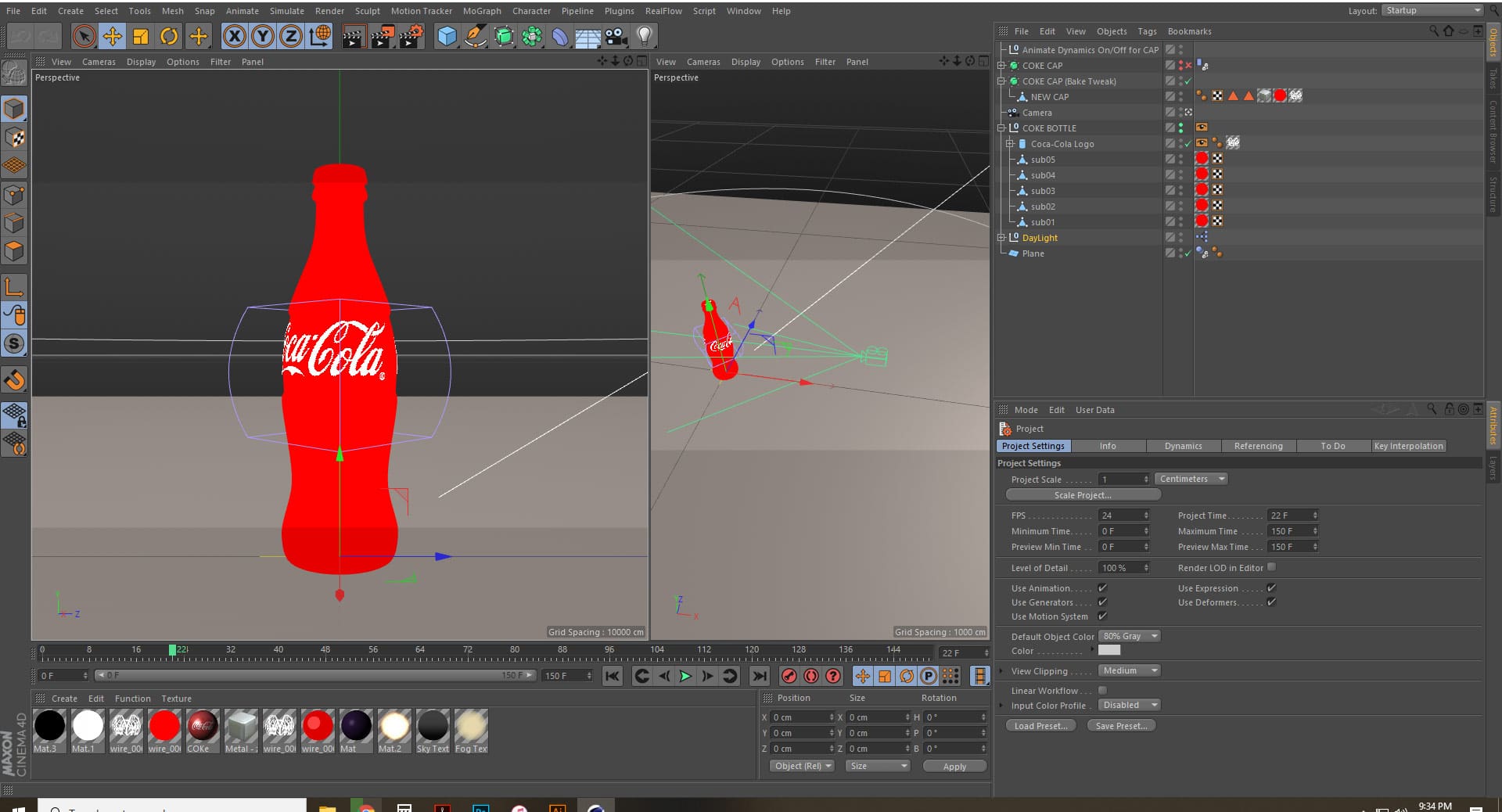Click the red X enable mark on COKE CAP
Viewport: 1502px width, 812px height.
[x=1188, y=66]
